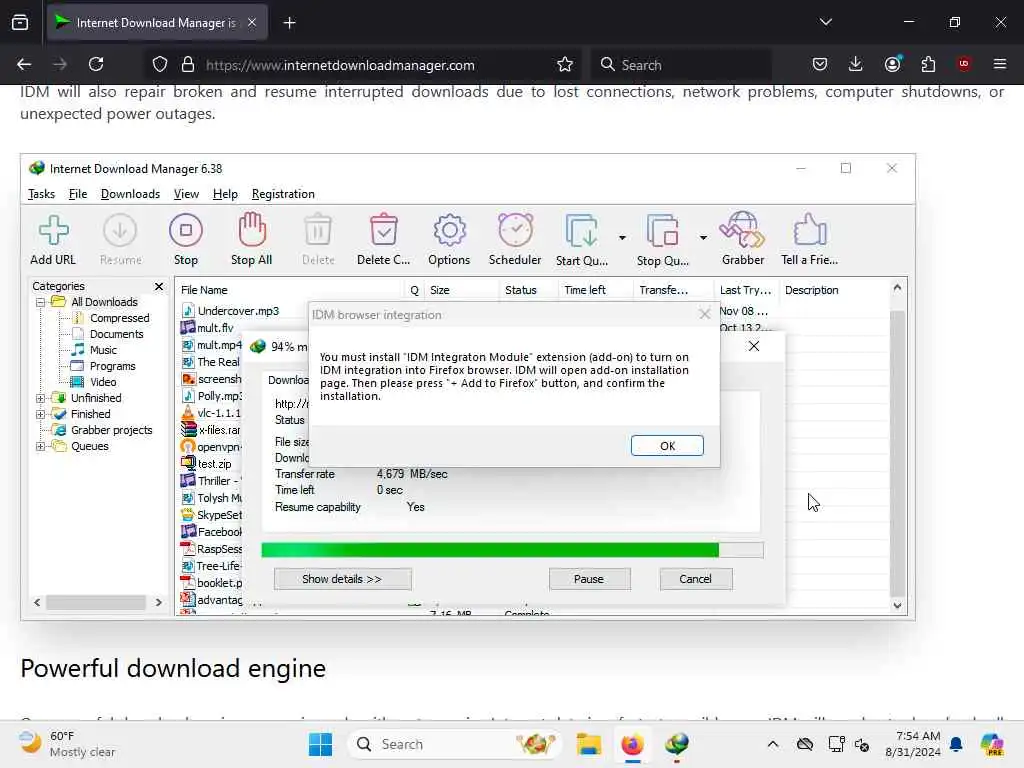The height and width of the screenshot is (768, 1024).
Task: Open the Downloads menu in IDM
Action: [x=130, y=194]
